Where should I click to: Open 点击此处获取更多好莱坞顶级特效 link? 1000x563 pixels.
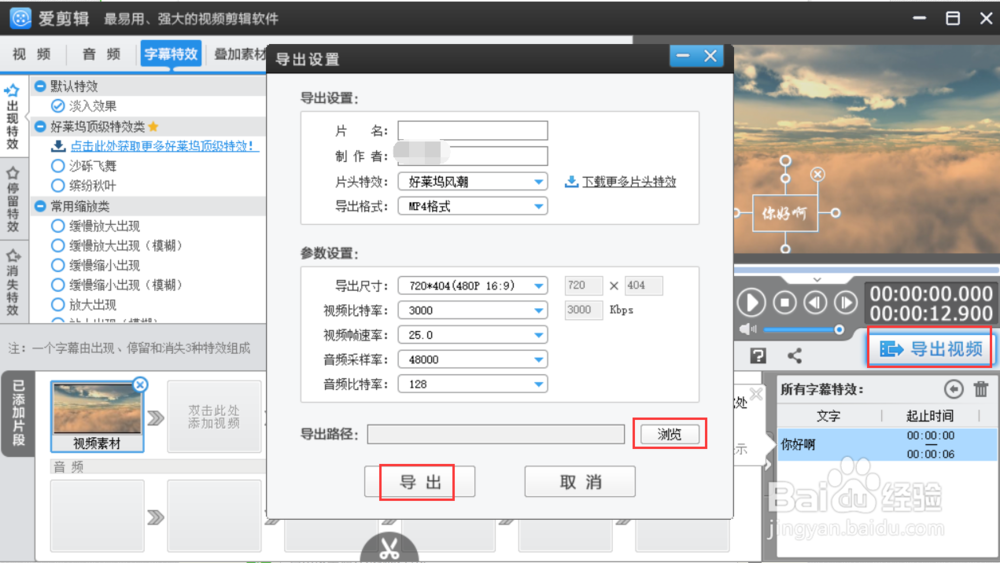[163, 146]
